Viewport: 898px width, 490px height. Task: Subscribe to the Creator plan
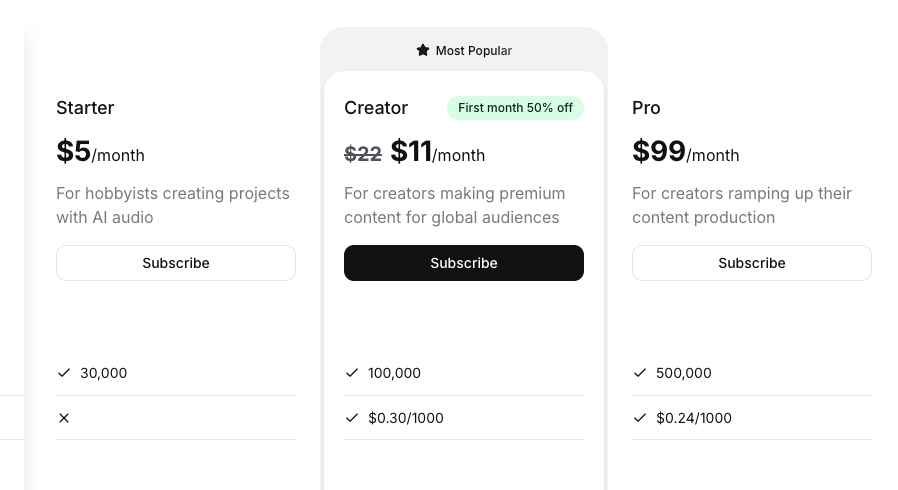464,263
